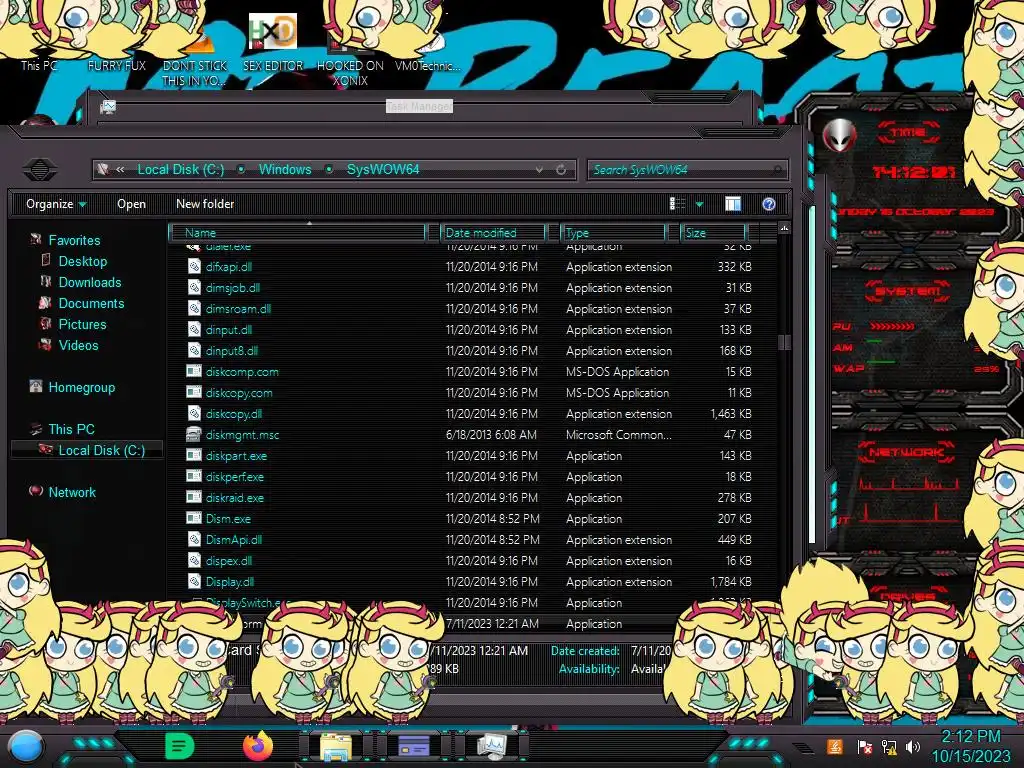Open the green notes app in taskbar
This screenshot has height=768, width=1024.
point(180,746)
